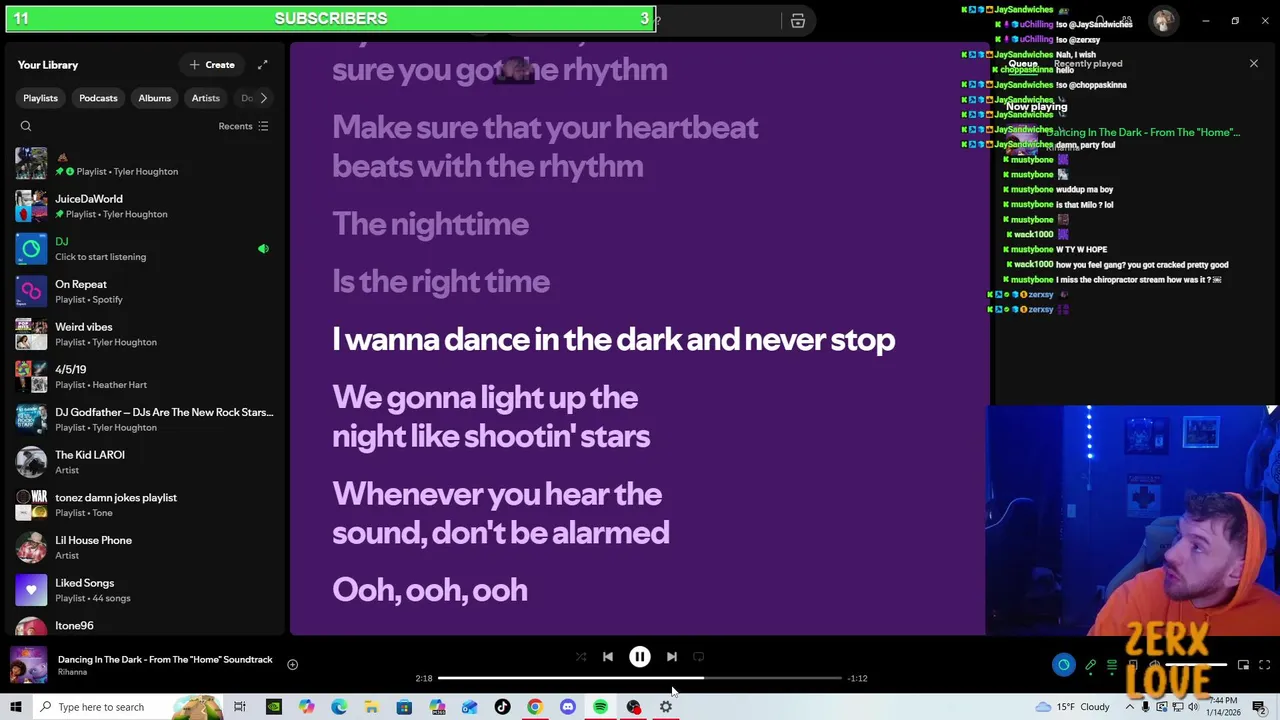Seek on the song progress bar
This screenshot has width=1280, height=720.
point(640,678)
